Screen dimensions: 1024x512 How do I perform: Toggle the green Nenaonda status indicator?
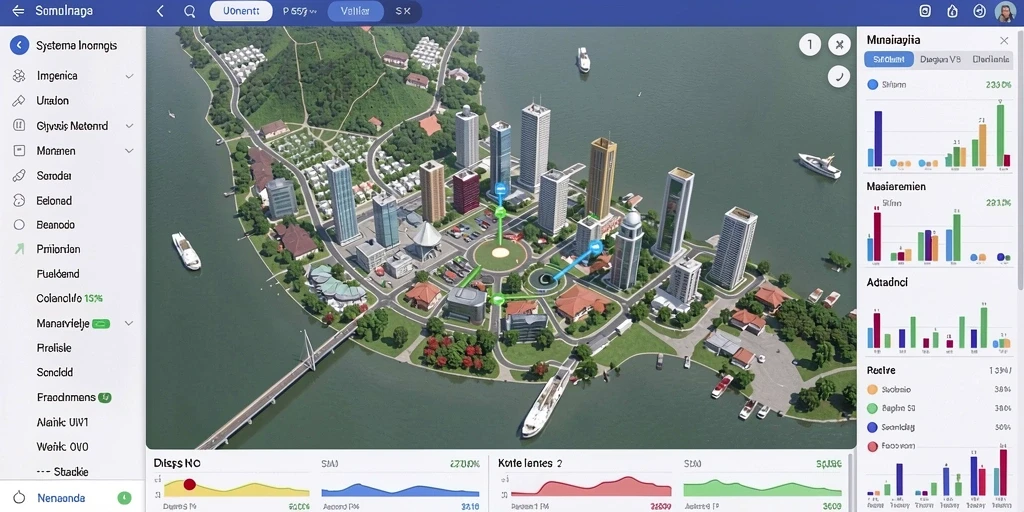(124, 498)
